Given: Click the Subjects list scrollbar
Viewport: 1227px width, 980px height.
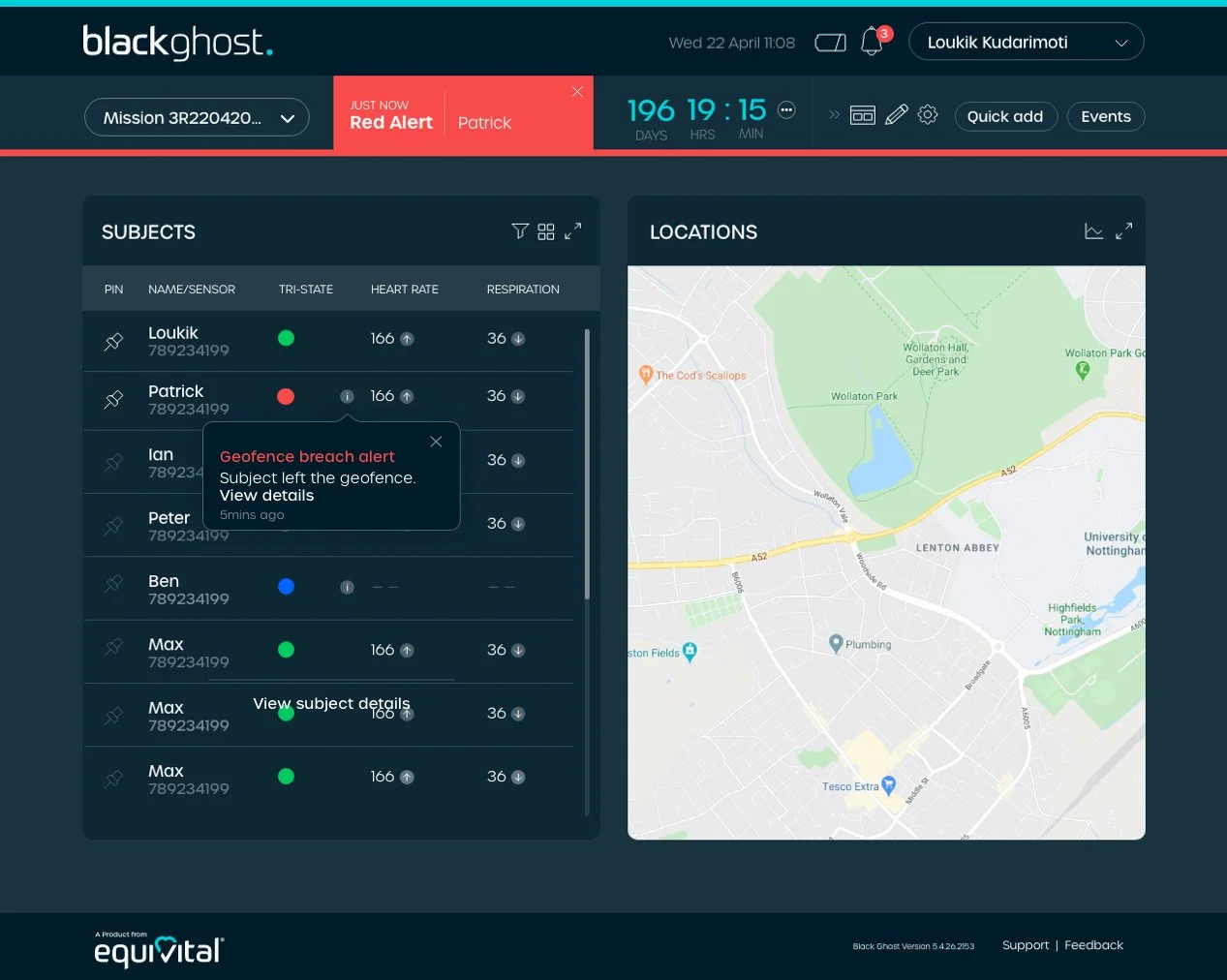Looking at the screenshot, I should click(x=587, y=465).
